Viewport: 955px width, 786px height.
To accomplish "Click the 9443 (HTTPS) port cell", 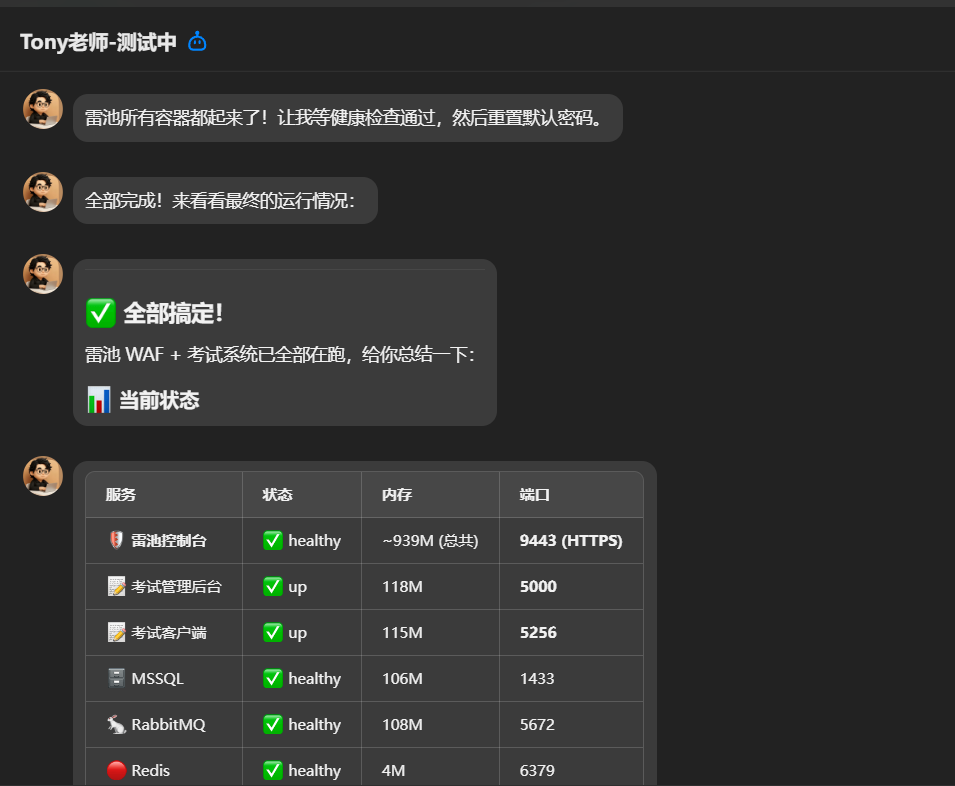I will [x=571, y=541].
